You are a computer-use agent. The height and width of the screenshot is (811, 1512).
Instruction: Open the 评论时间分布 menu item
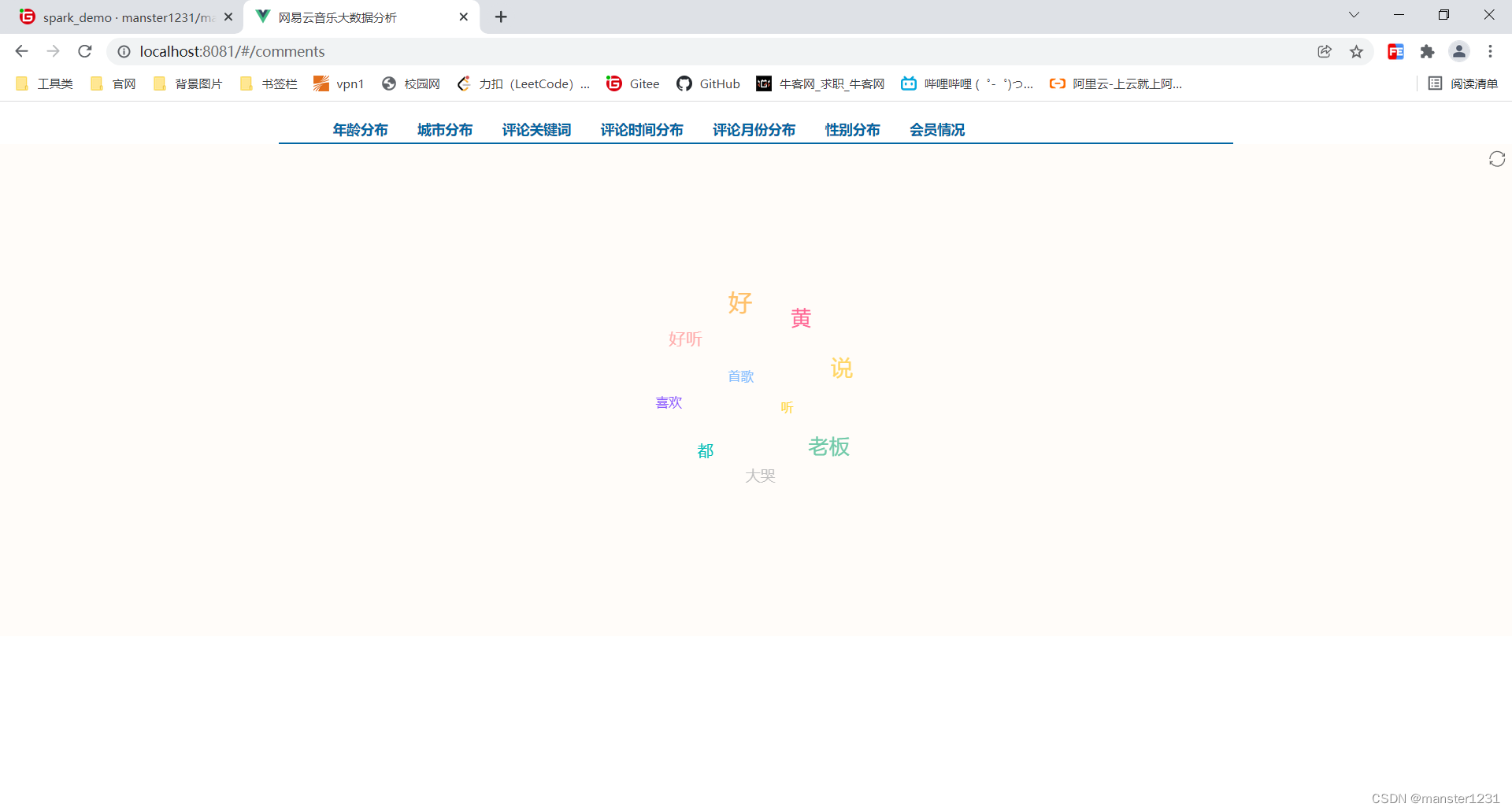click(642, 130)
